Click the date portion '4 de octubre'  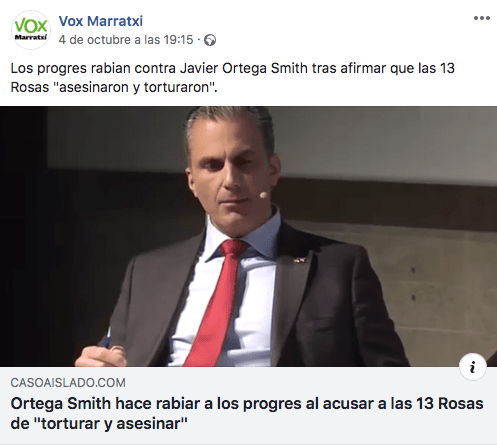95,40
